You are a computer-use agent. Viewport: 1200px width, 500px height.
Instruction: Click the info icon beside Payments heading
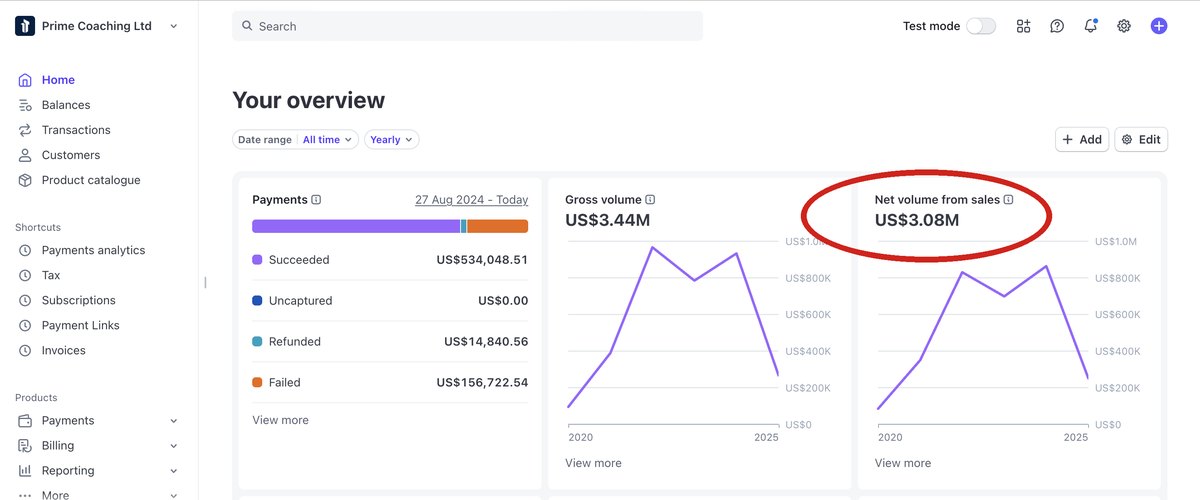(x=316, y=200)
